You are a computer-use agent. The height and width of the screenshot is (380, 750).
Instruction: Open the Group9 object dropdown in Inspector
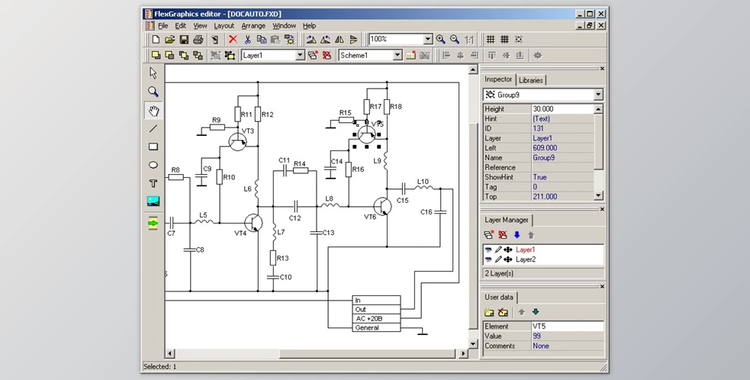598,95
